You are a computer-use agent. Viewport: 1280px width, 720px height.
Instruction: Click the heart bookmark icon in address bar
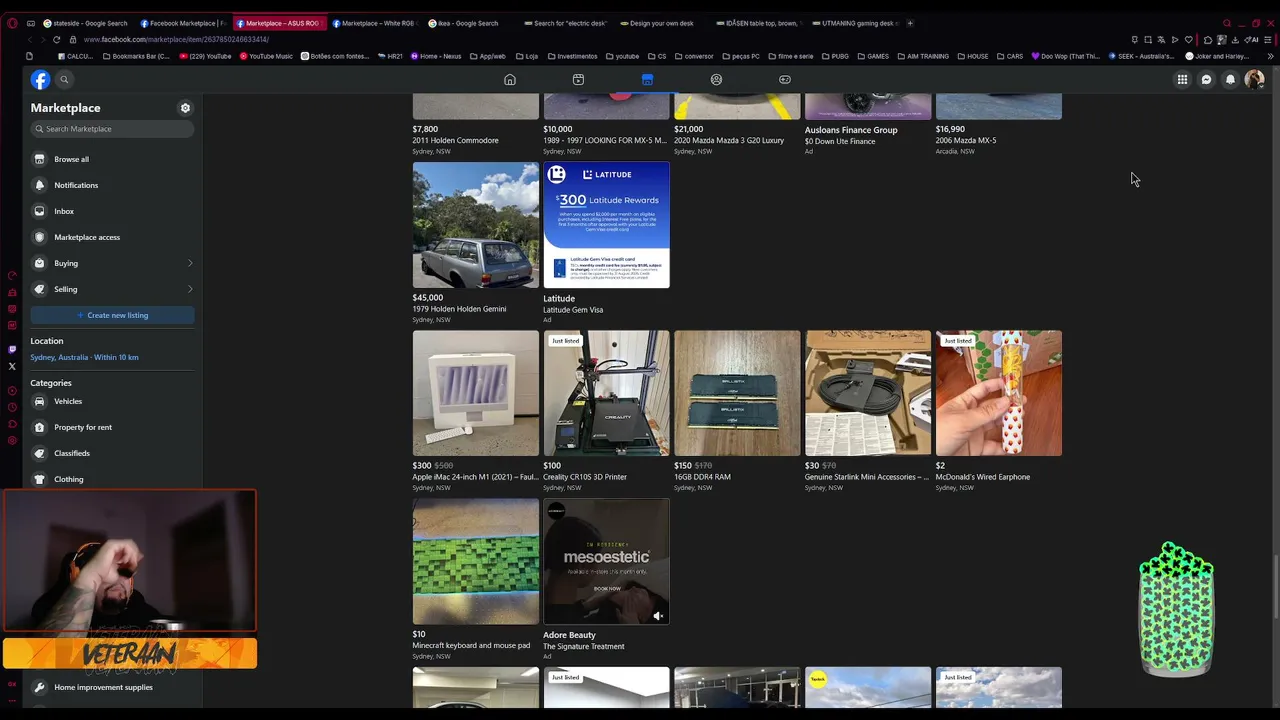tap(1188, 39)
